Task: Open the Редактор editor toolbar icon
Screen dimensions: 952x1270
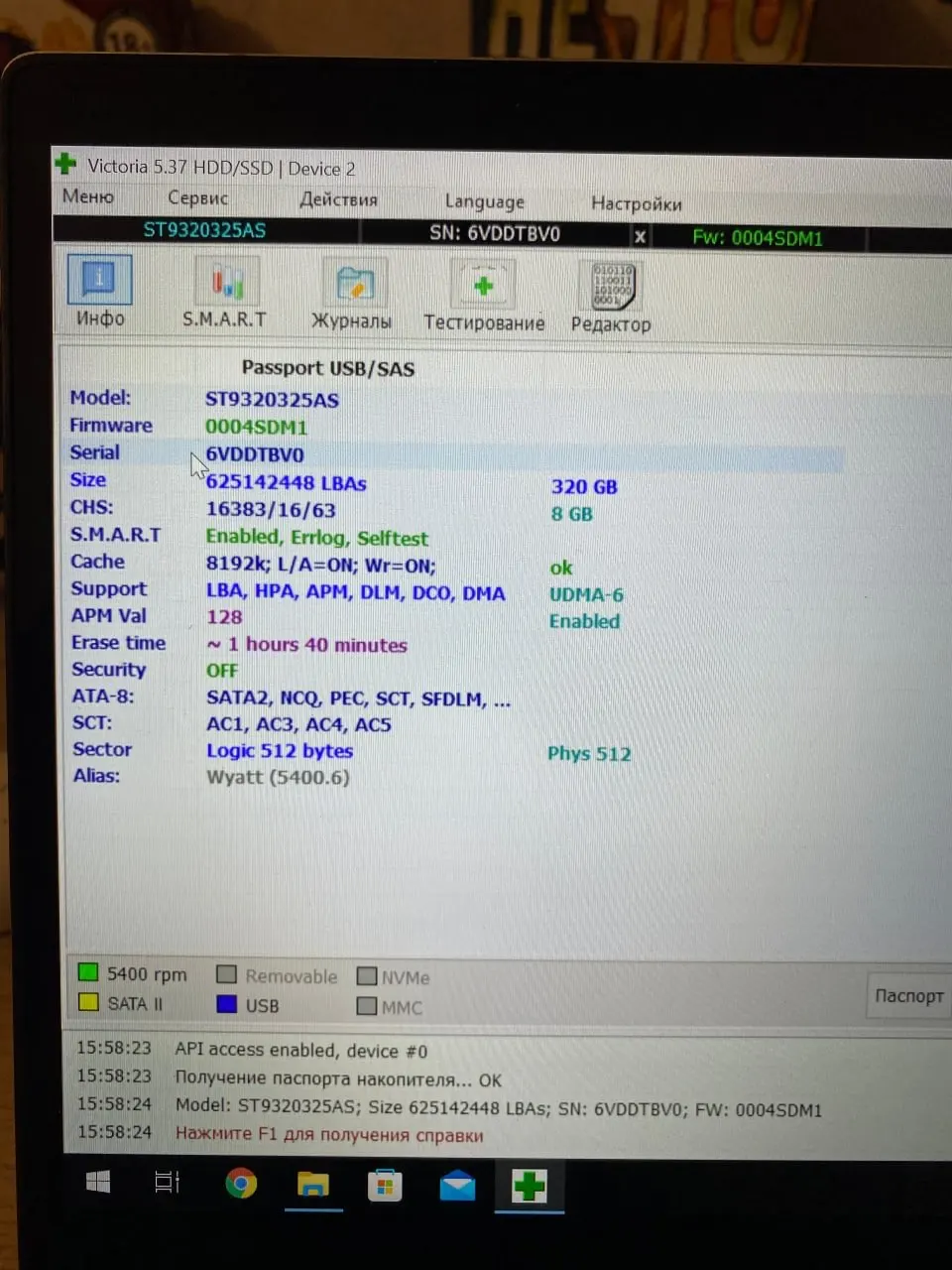Action: pyautogui.click(x=611, y=298)
